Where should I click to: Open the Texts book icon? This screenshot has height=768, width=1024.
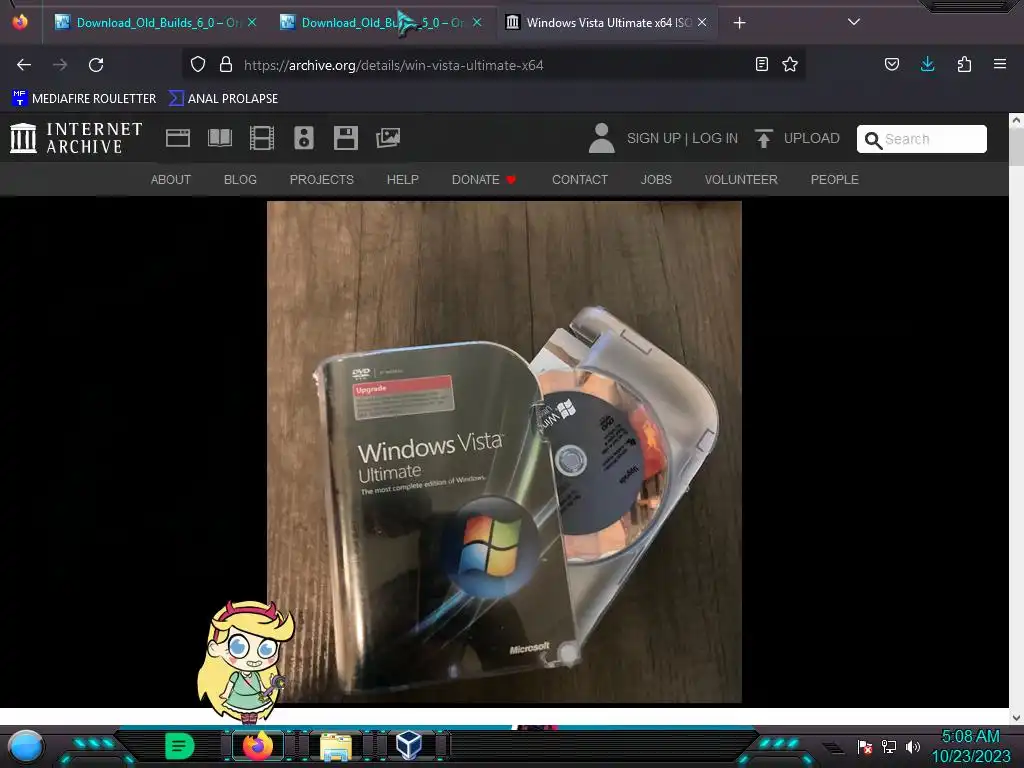pos(220,138)
